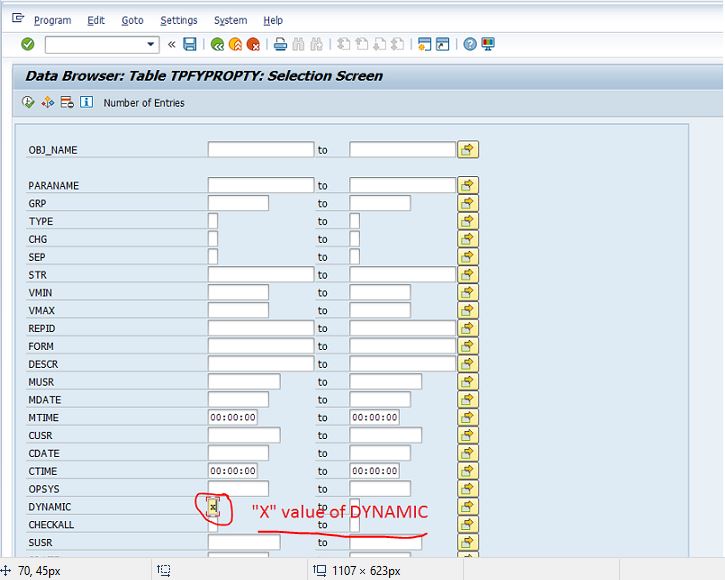Click the crop selection icon in status bar
The height and width of the screenshot is (580, 725).
click(164, 571)
